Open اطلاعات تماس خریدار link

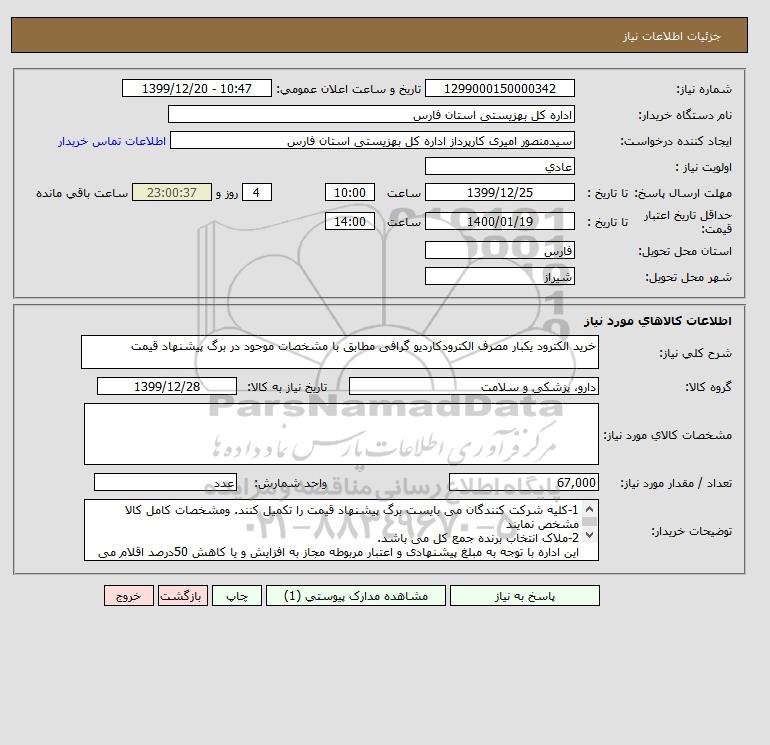pos(112,141)
